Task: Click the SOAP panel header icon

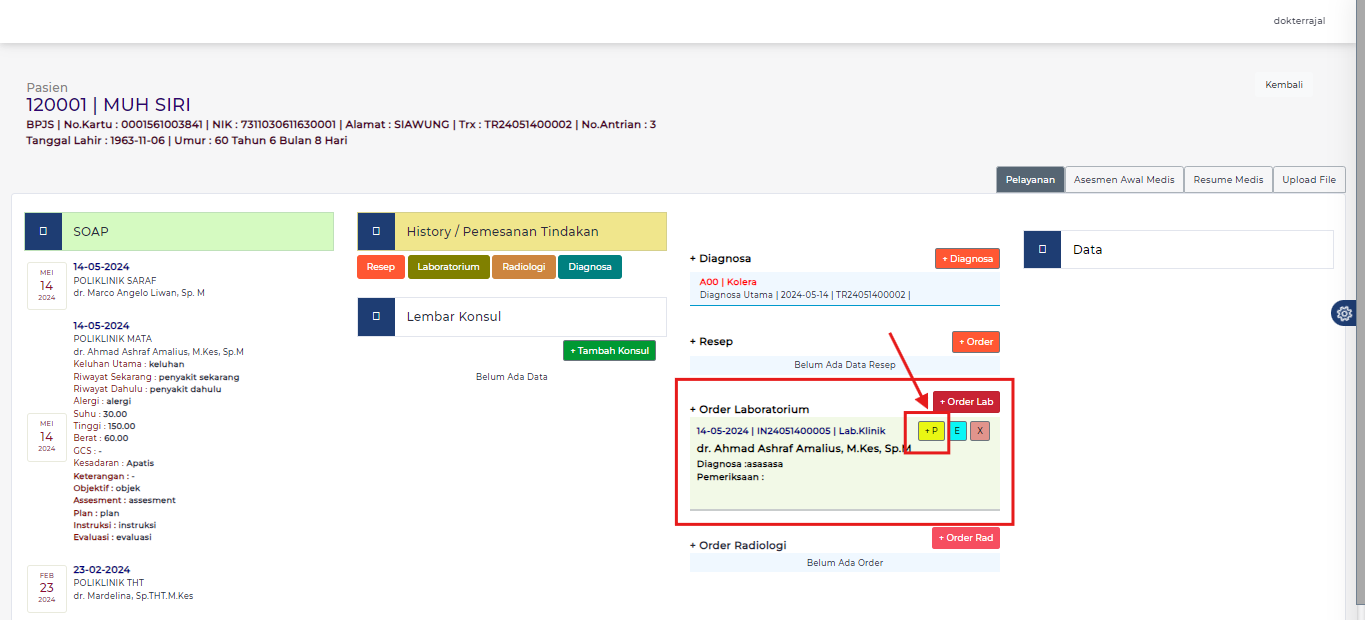Action: (x=43, y=231)
